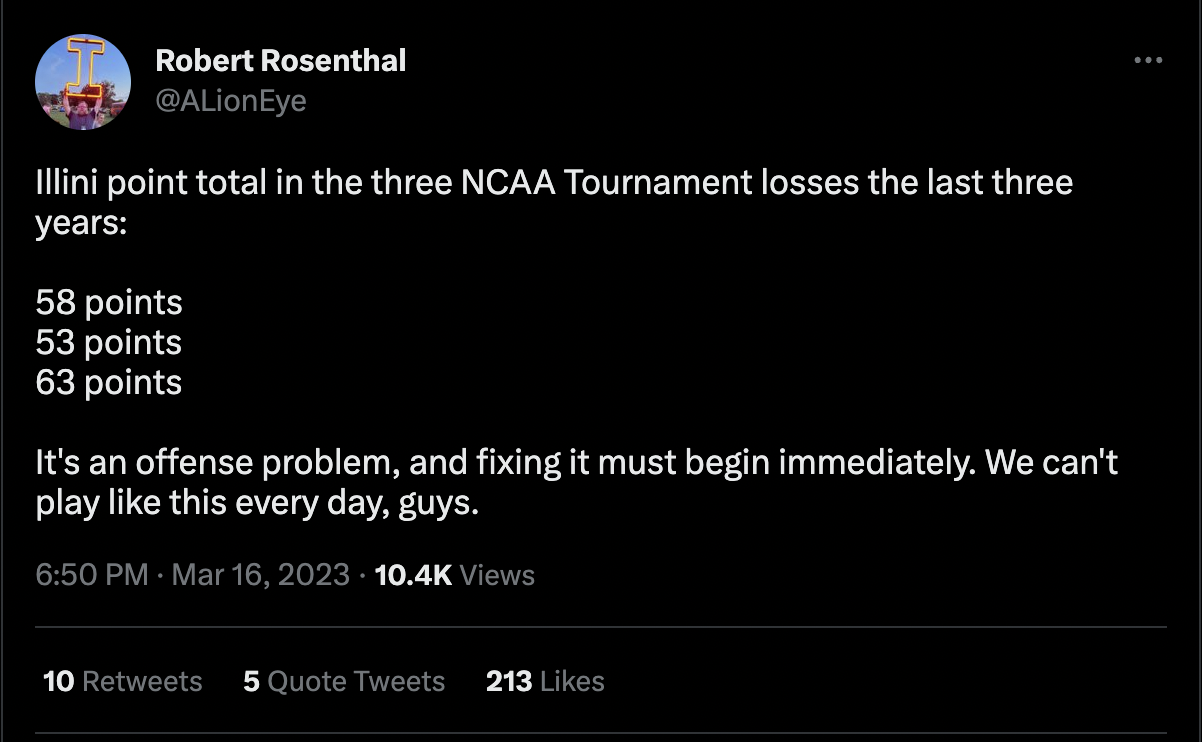The image size is (1202, 742).
Task: Click the number 213 before Likes
Action: tap(508, 681)
